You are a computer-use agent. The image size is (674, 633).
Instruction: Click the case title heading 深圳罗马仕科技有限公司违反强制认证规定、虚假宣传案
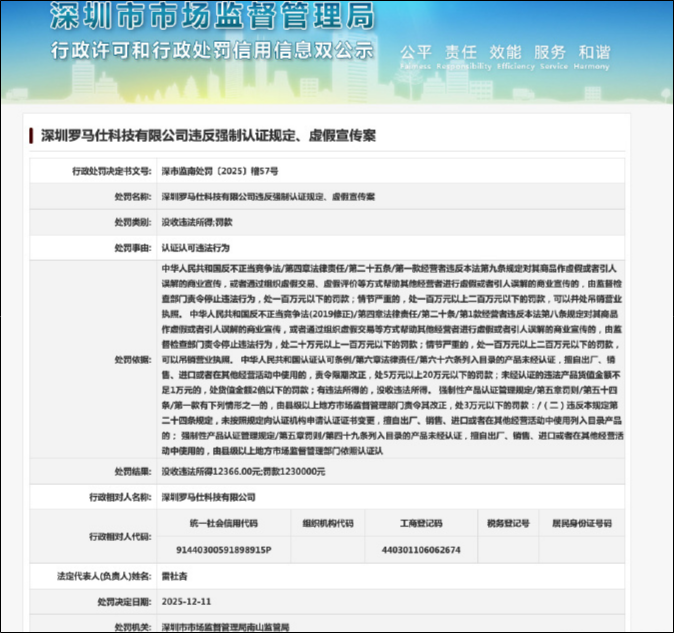pyautogui.click(x=208, y=136)
